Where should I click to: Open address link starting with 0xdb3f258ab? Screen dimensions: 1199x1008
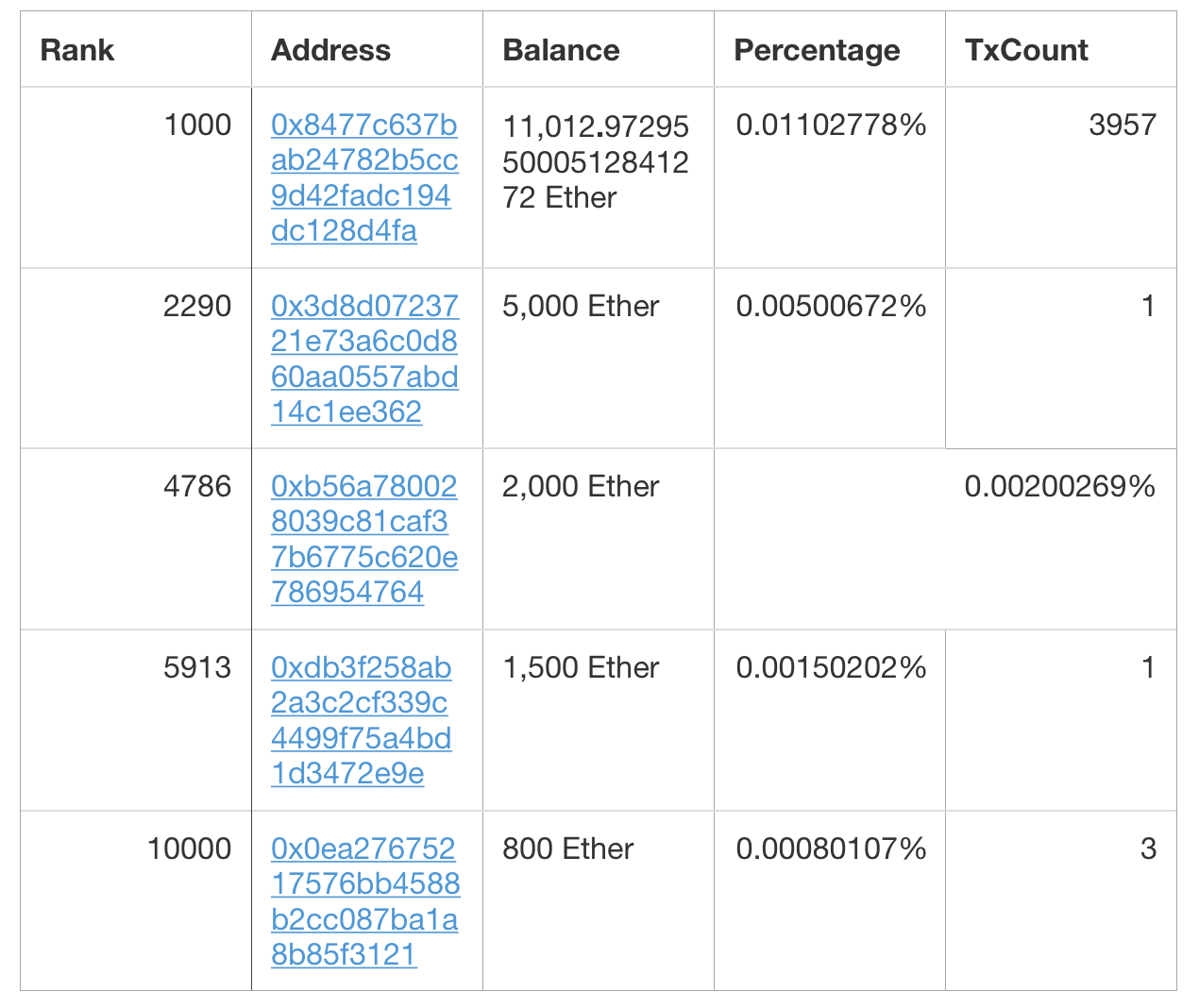(x=362, y=720)
